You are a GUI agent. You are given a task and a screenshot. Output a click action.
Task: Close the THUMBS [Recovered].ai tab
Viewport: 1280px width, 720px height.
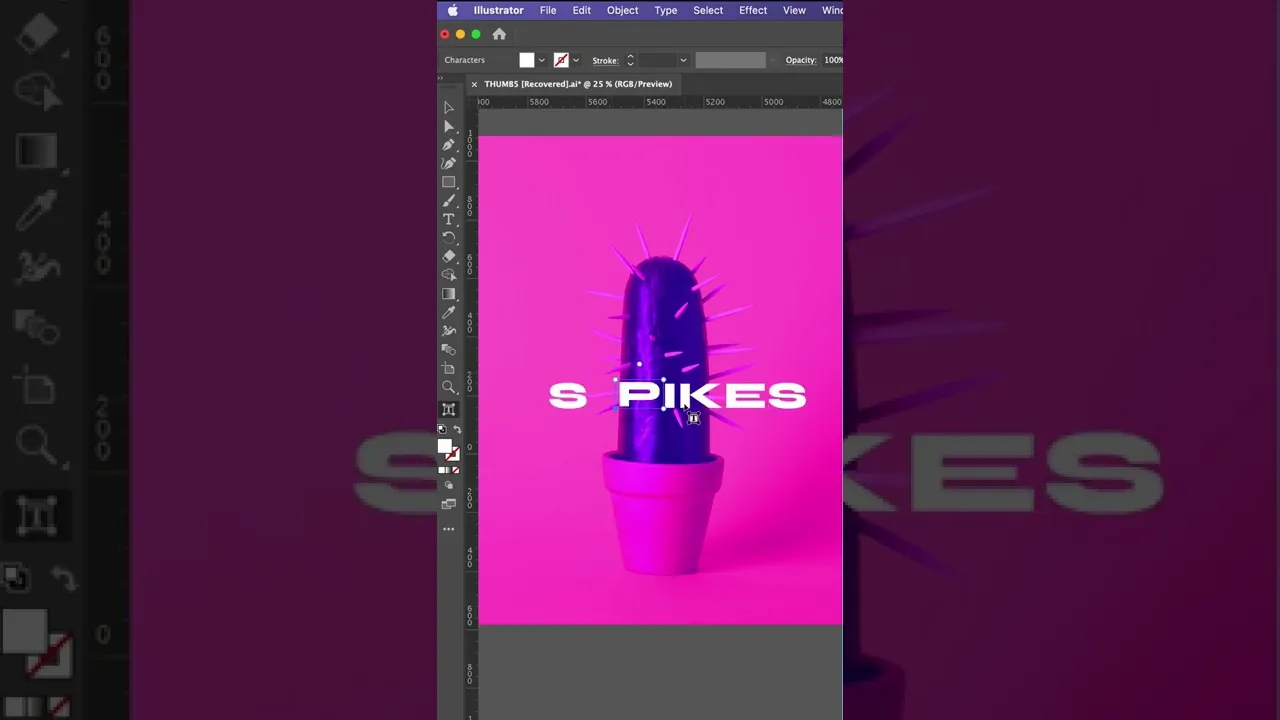(x=474, y=84)
